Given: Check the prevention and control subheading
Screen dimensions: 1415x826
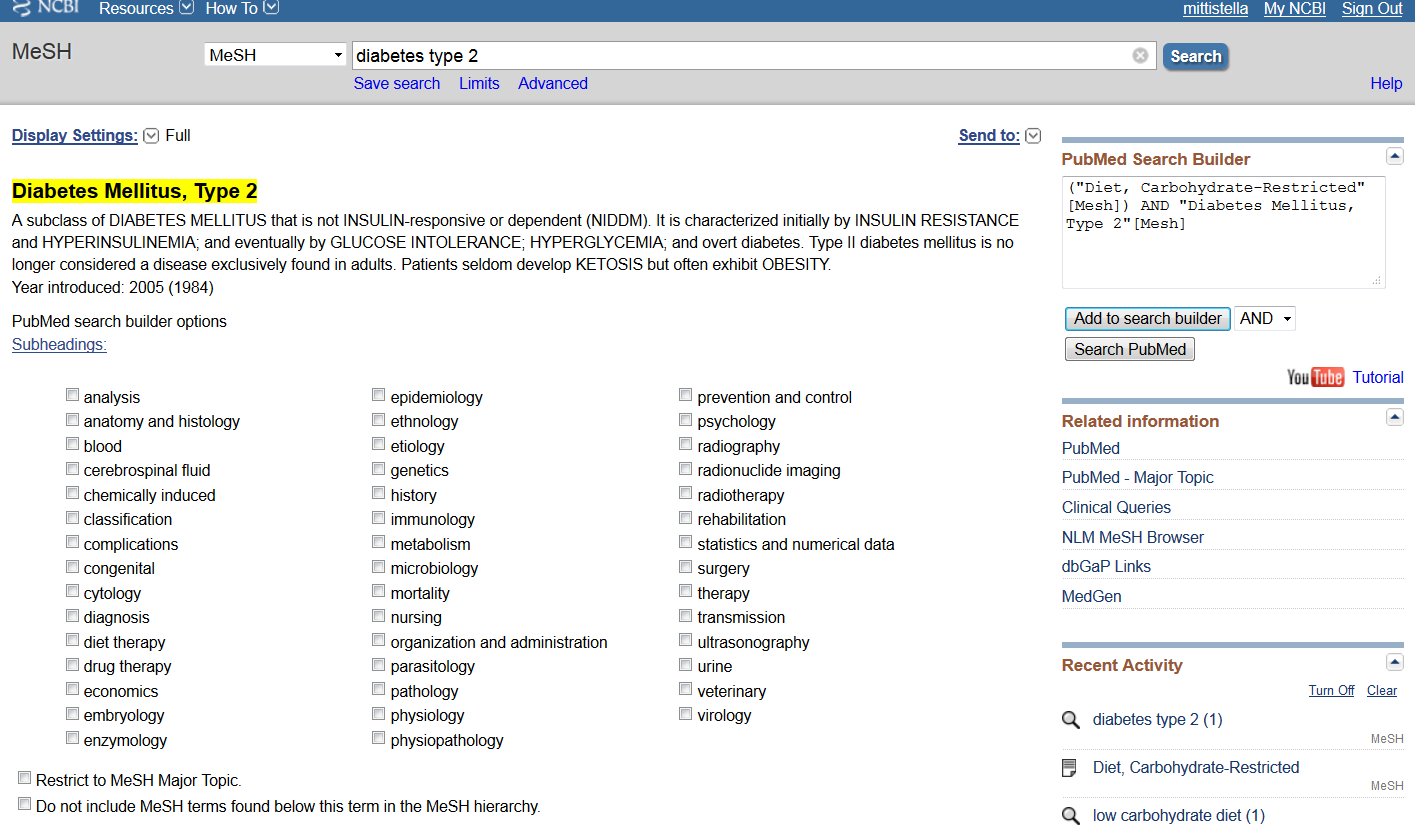Looking at the screenshot, I should [x=686, y=396].
